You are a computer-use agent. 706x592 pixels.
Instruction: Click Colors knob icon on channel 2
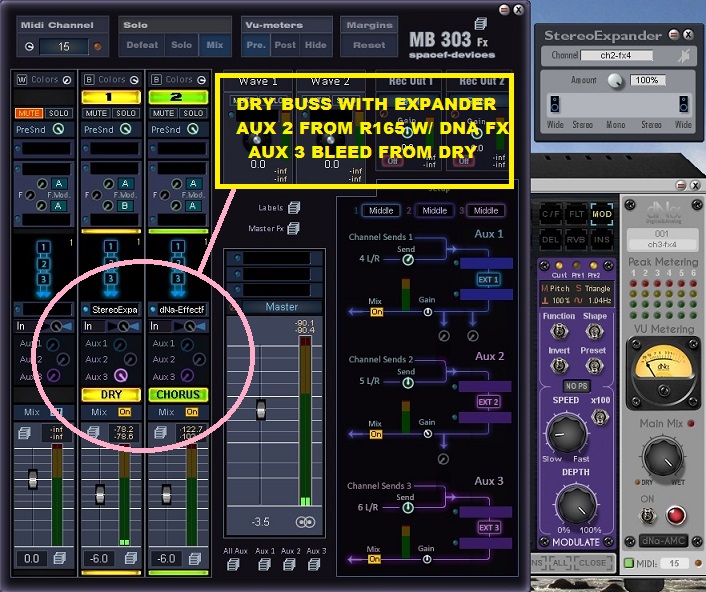(201, 80)
